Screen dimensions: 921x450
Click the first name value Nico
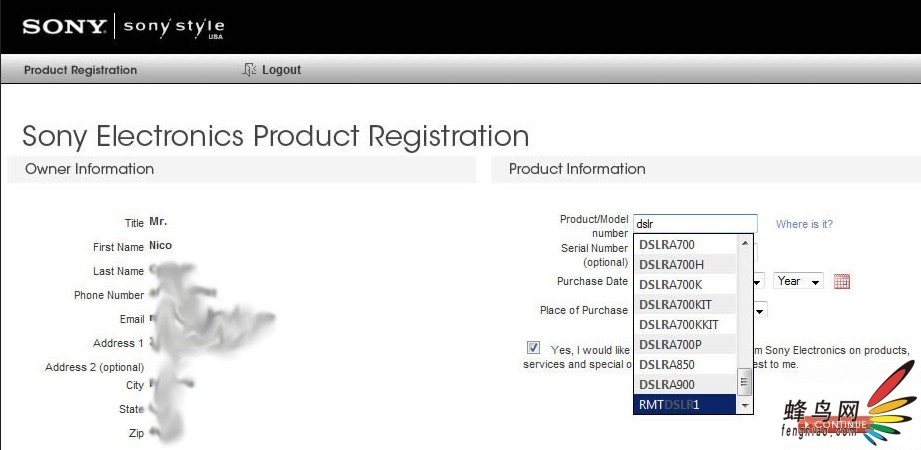160,246
